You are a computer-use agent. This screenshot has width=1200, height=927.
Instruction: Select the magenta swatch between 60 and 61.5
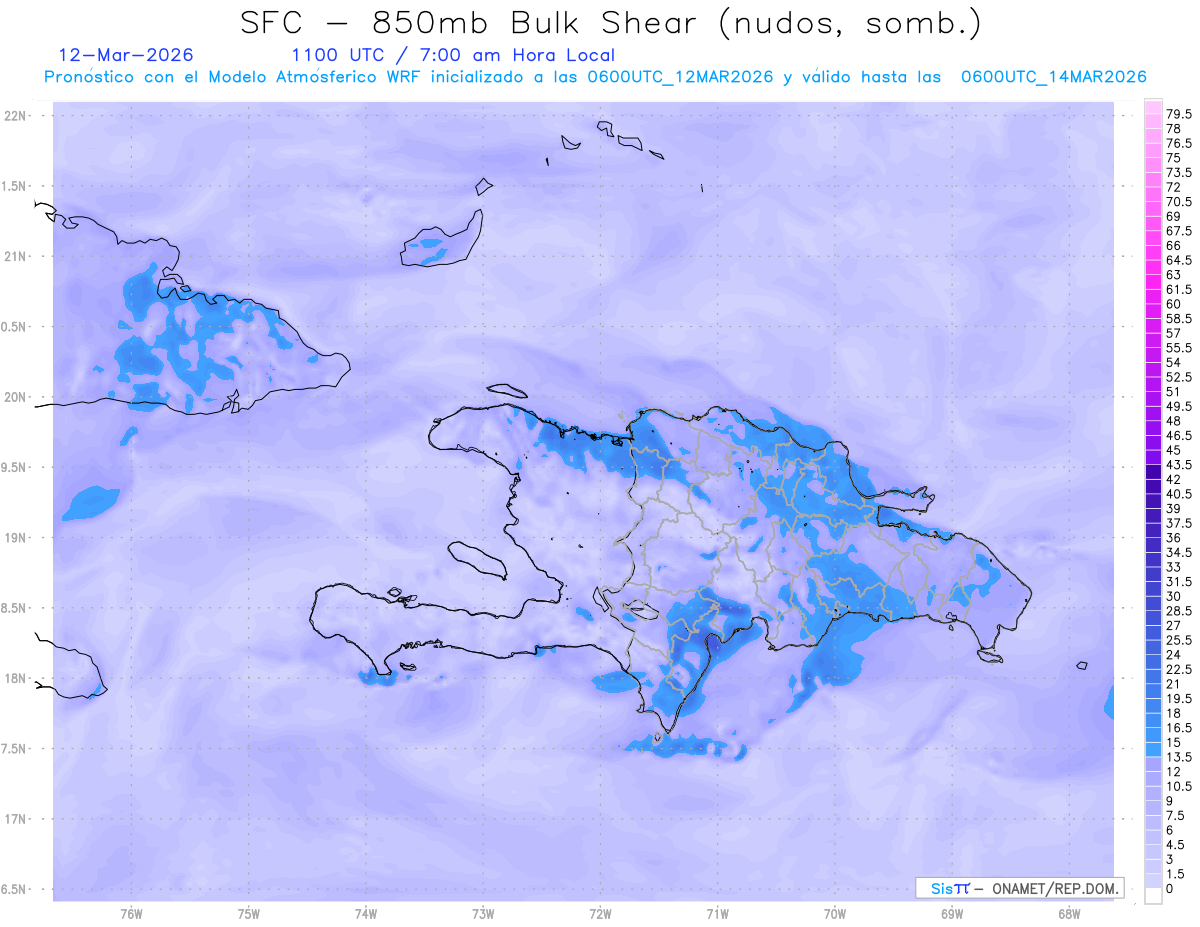tap(1153, 296)
